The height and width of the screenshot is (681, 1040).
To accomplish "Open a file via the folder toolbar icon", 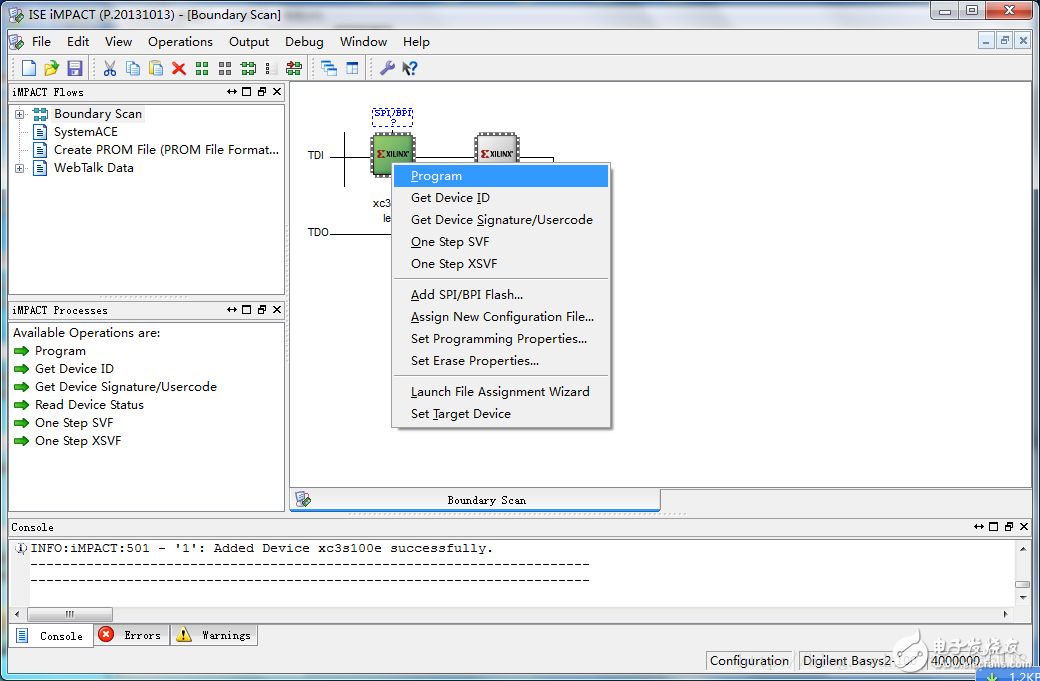I will tap(49, 67).
